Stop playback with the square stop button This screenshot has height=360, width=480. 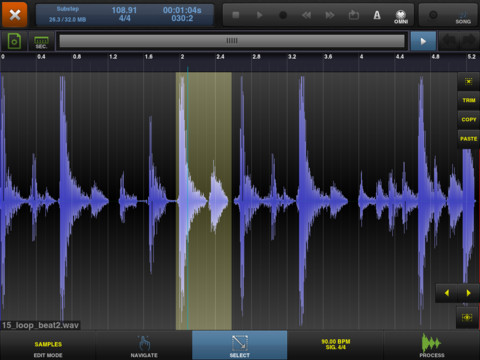(x=236, y=15)
